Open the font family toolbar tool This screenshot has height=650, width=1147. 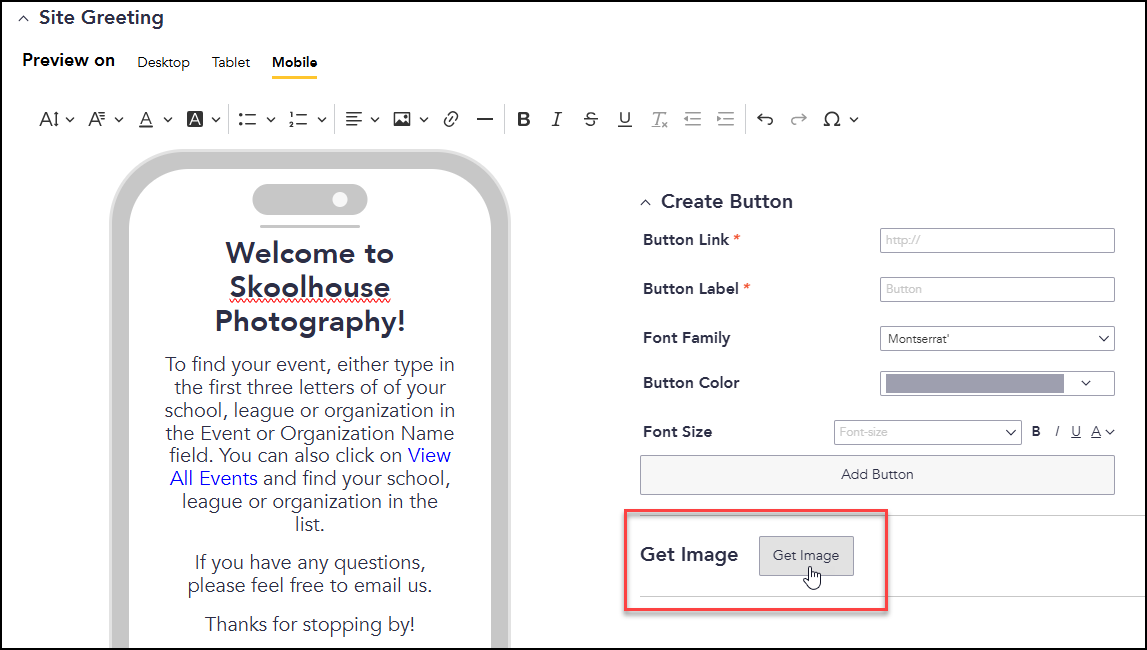97,119
